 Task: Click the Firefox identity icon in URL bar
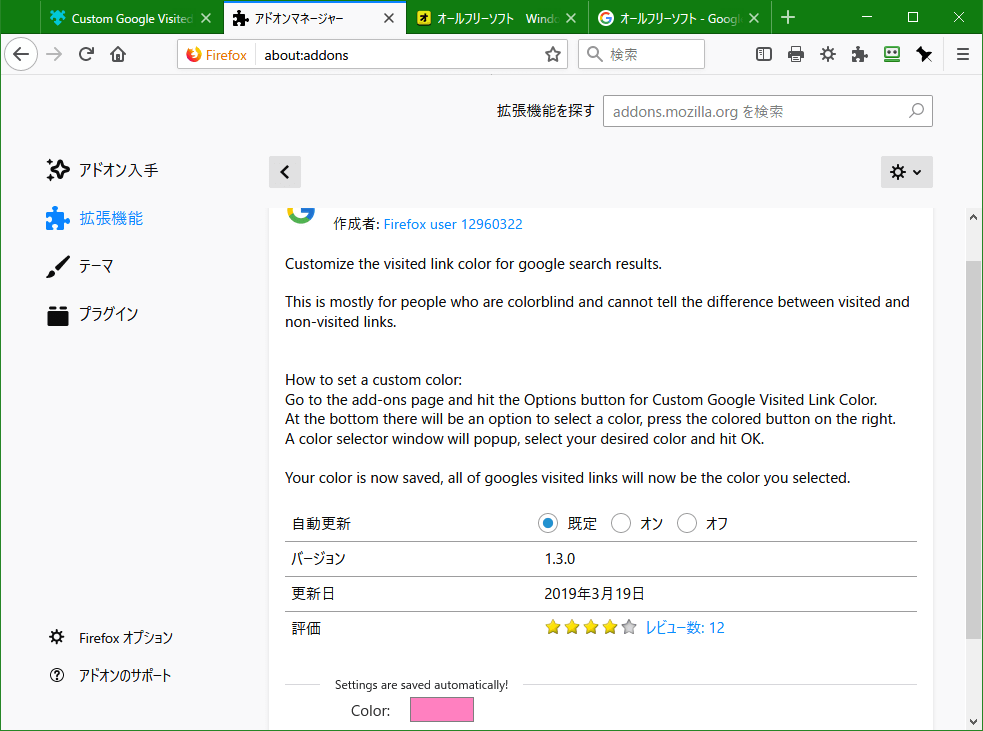pos(194,55)
